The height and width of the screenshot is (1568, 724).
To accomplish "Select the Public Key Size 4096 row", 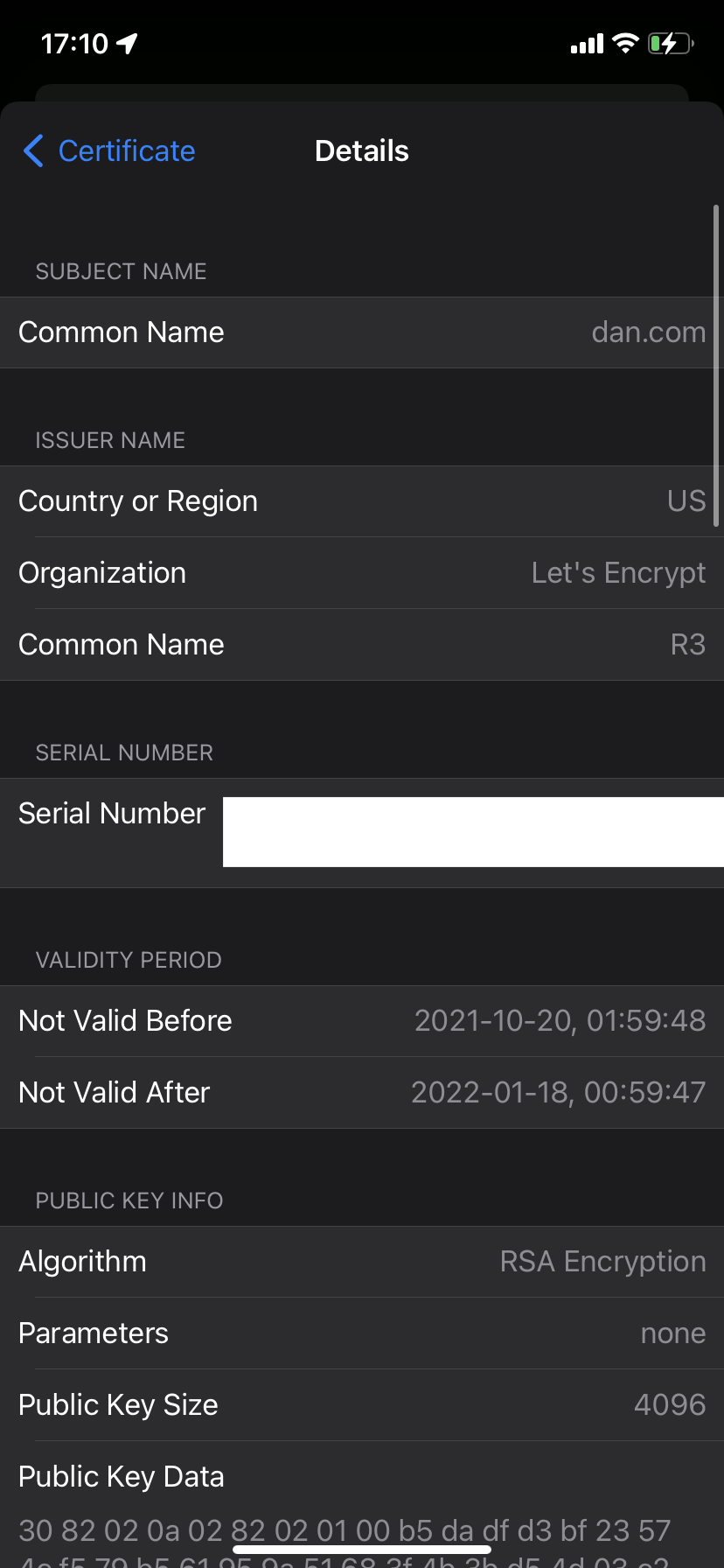I will point(362,1405).
